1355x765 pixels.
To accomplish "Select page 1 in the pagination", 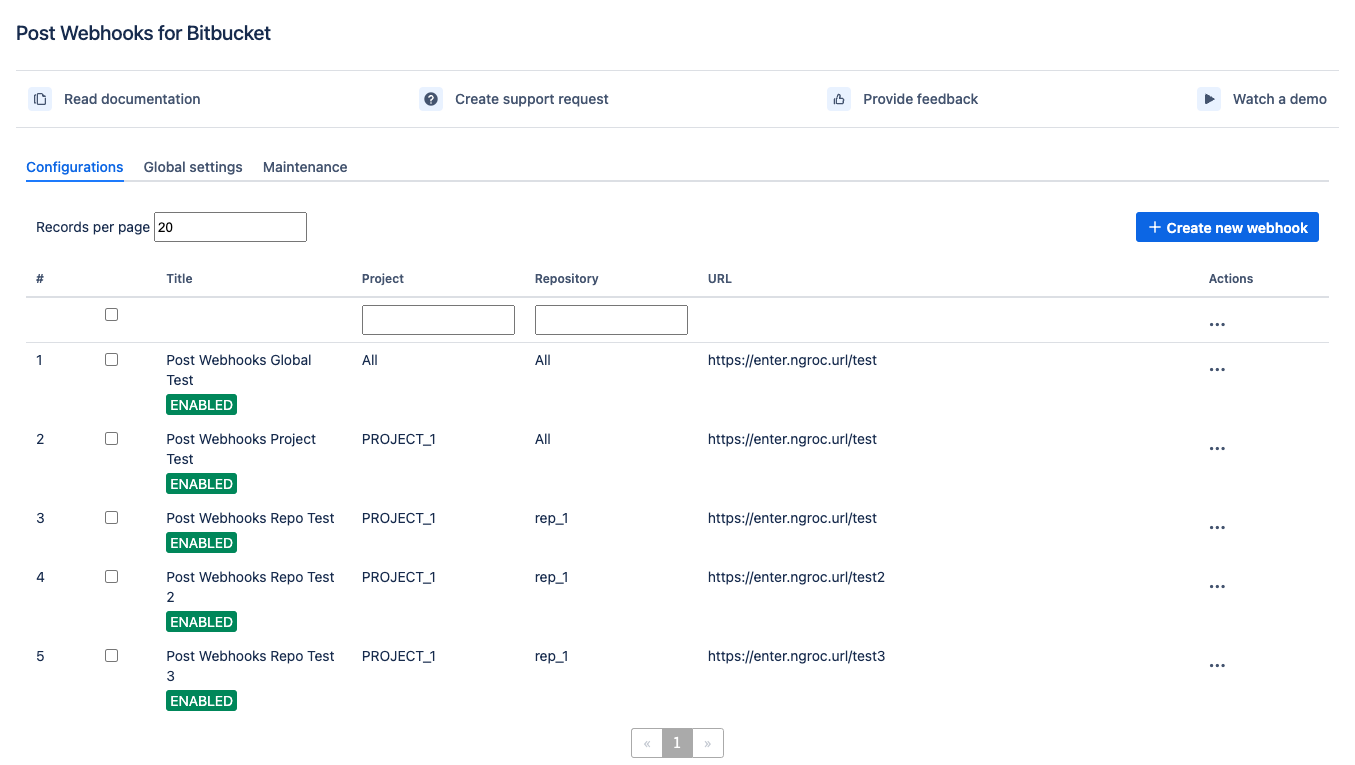I will (x=677, y=743).
